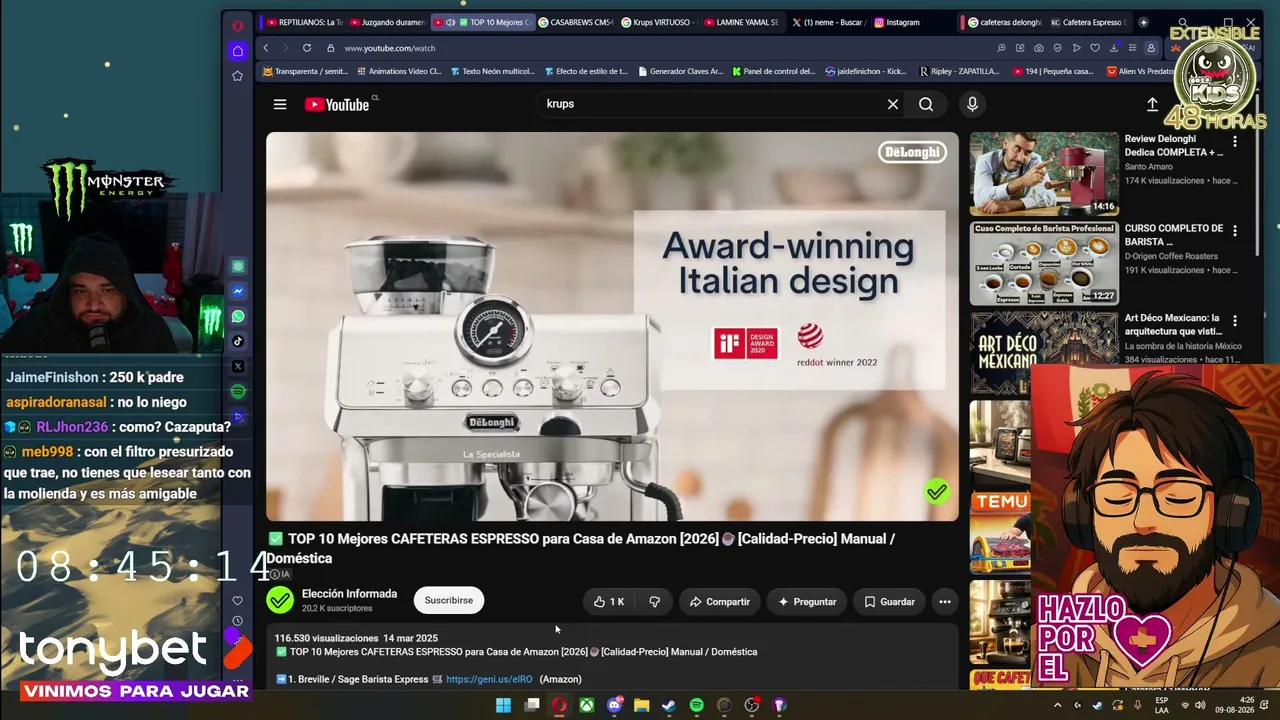Take page snapshot with camera icon
Screen dimensions: 1280x720
(x=1039, y=48)
